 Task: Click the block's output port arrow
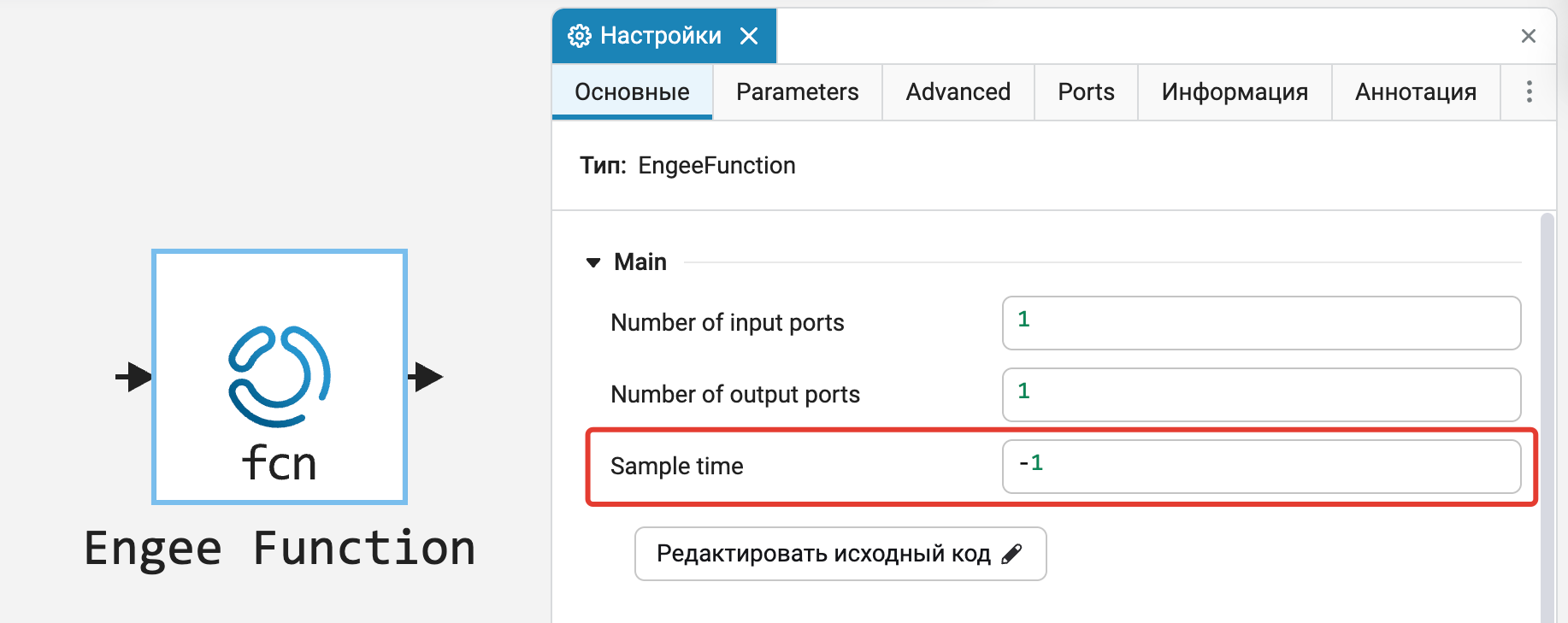[x=425, y=376]
